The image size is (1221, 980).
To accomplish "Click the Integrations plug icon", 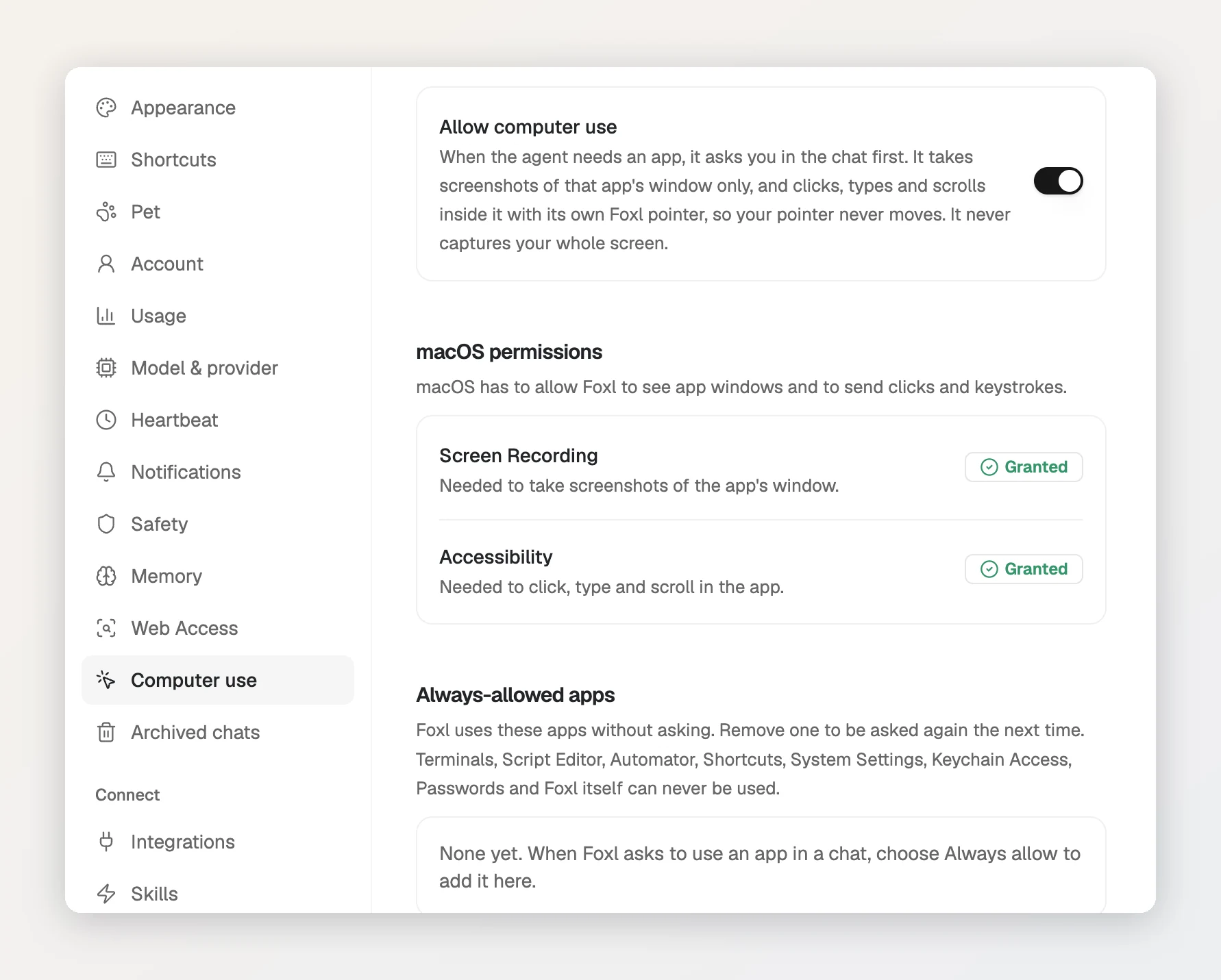I will tap(106, 842).
